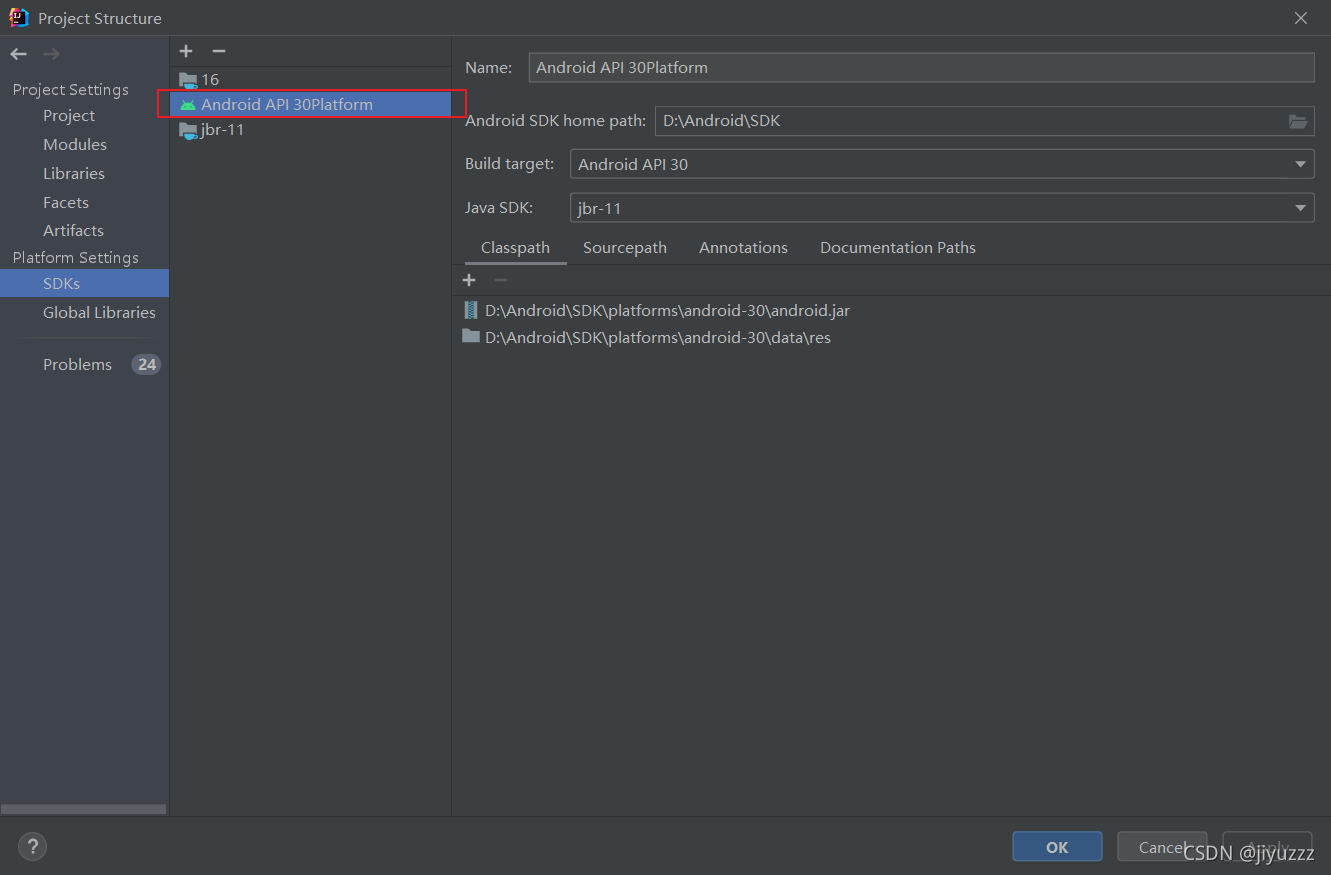Edit the SDK Name field
The height and width of the screenshot is (875, 1331).
pos(921,67)
